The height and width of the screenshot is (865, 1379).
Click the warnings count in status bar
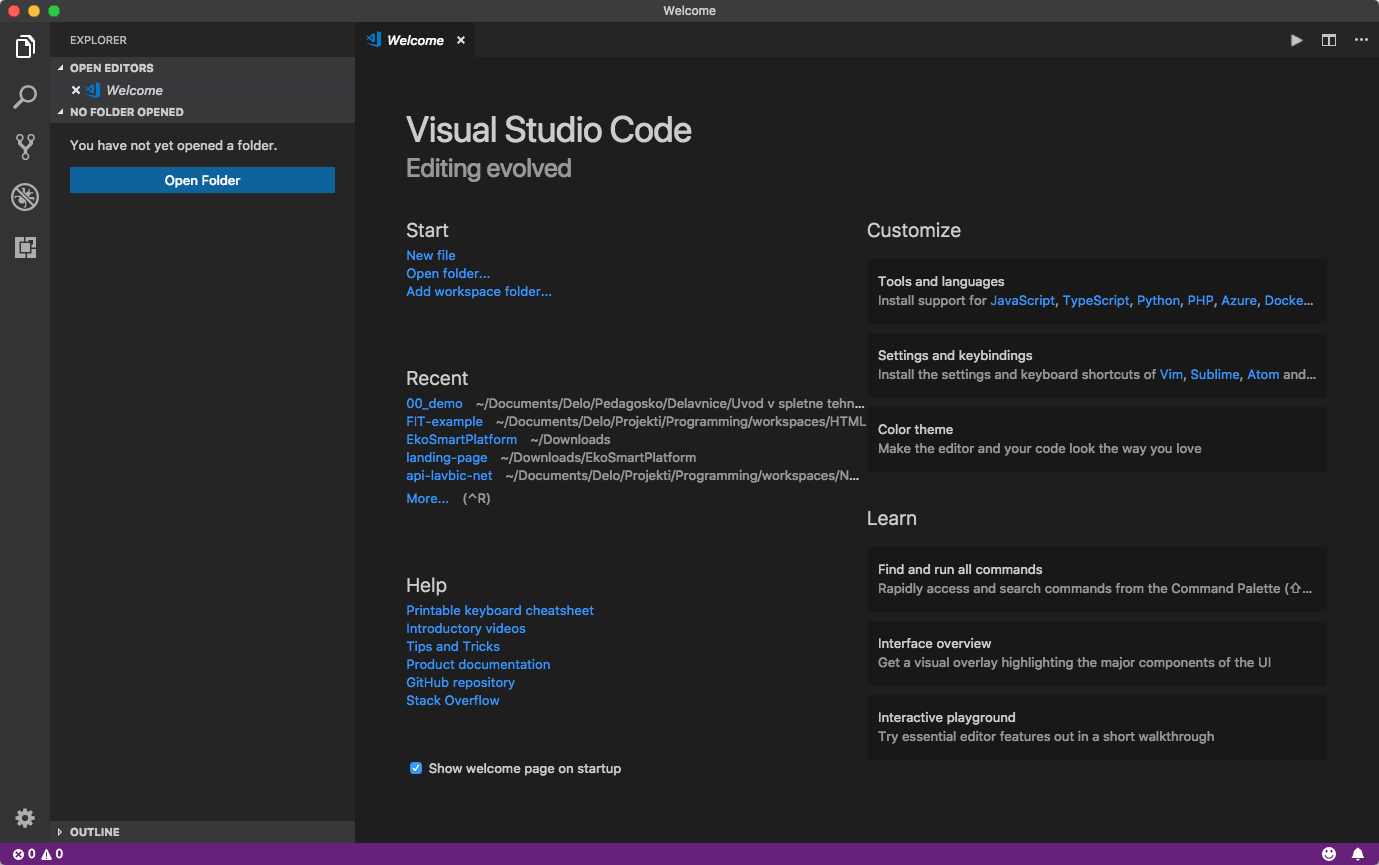(52, 854)
